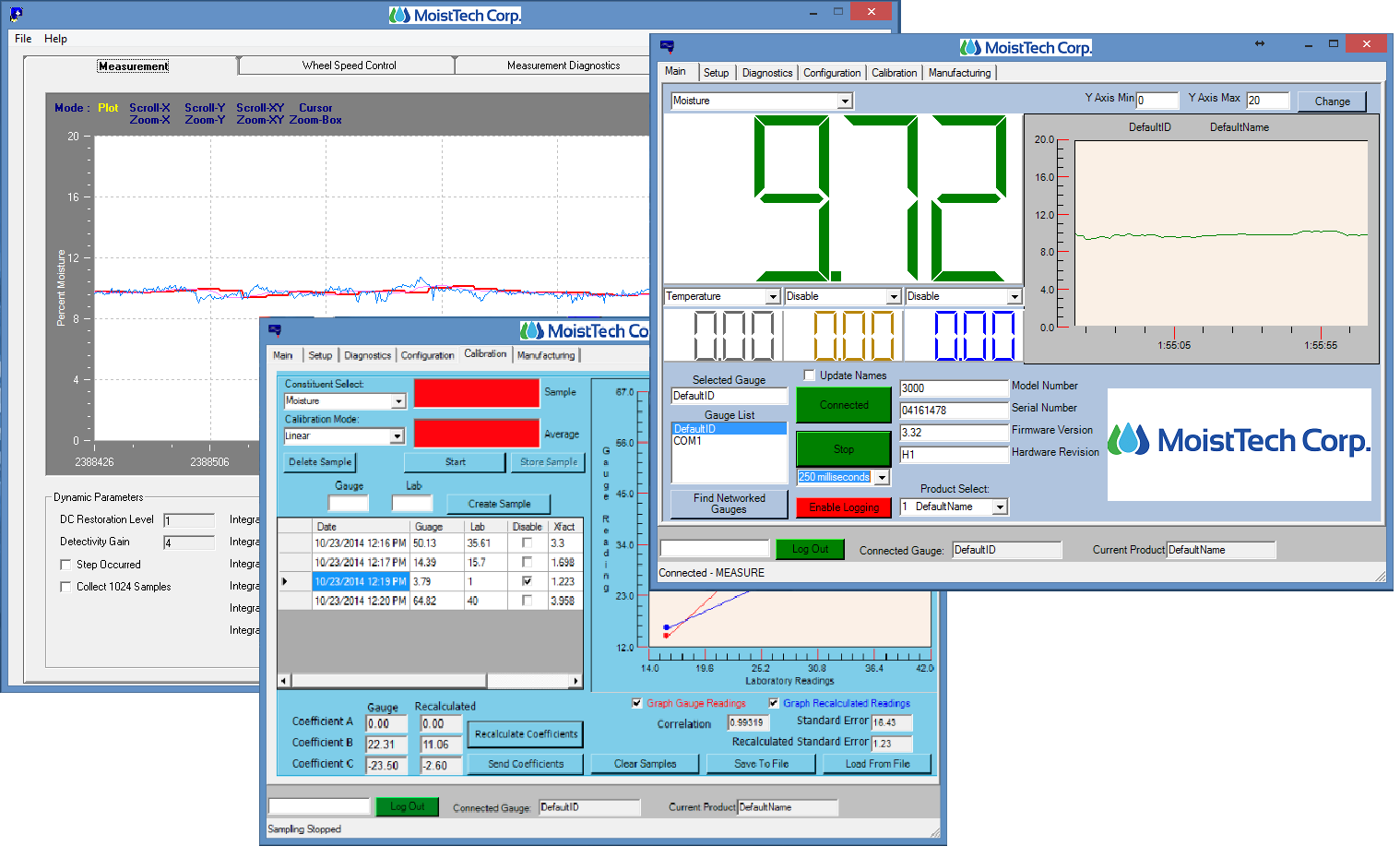The height and width of the screenshot is (858, 1400).
Task: Switch to the Wheel Speed Control tab
Action: [x=349, y=66]
